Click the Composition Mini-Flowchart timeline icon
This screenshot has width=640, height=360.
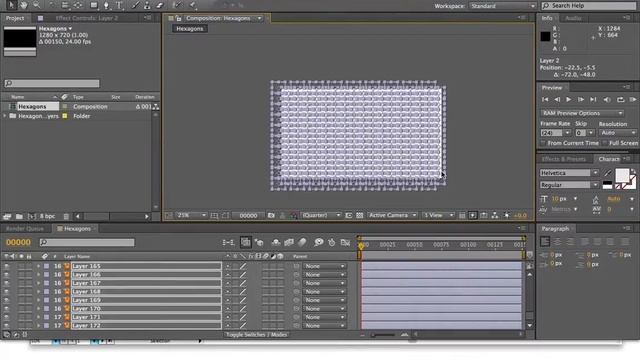(x=228, y=242)
